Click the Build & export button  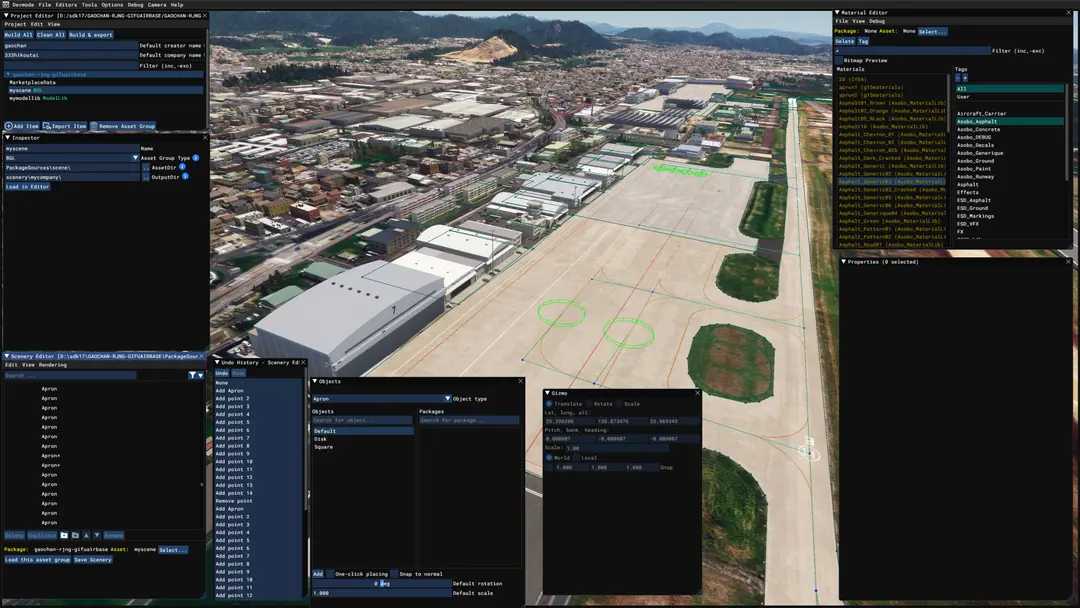click(91, 34)
